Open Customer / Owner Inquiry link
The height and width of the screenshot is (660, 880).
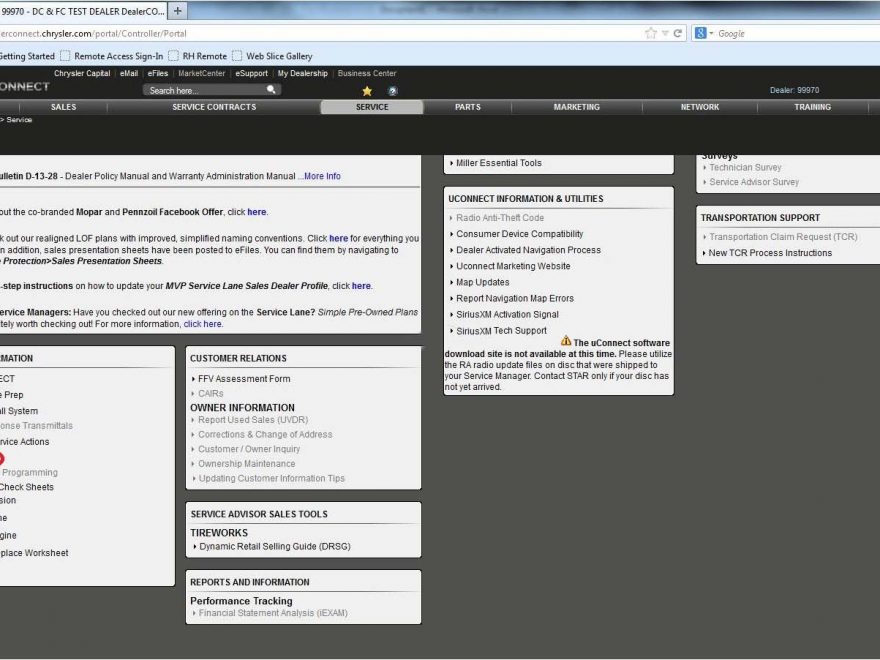click(249, 450)
